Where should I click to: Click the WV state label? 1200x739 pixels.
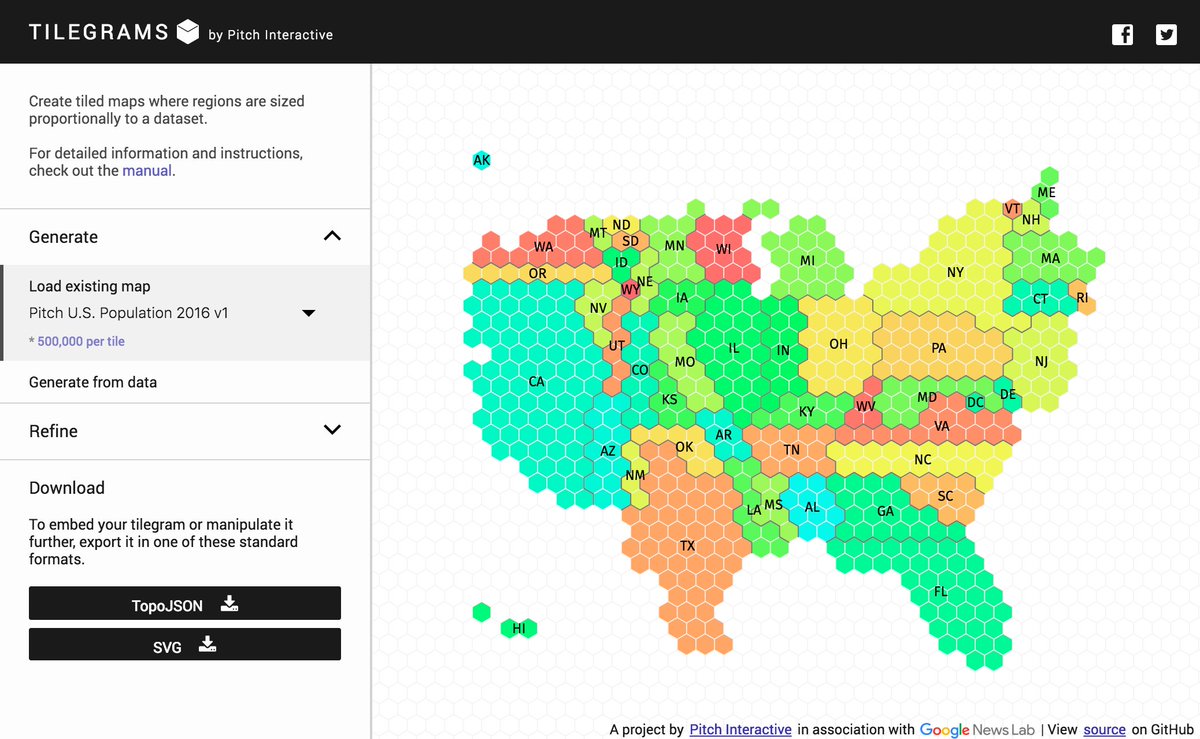point(866,407)
